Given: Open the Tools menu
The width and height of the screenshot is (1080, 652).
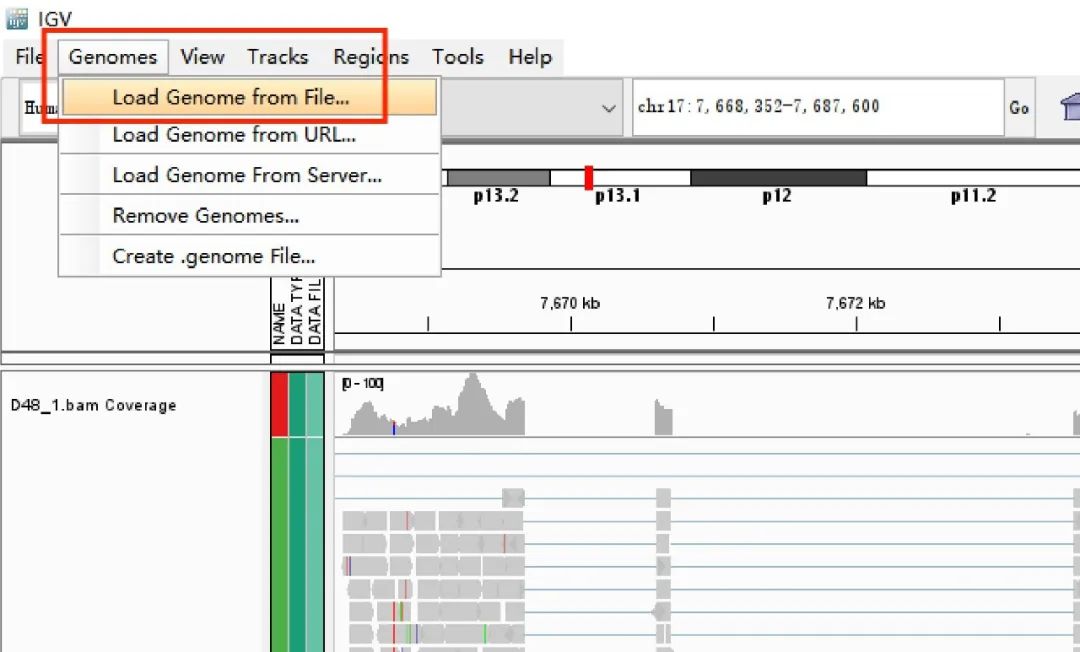Looking at the screenshot, I should [x=458, y=56].
